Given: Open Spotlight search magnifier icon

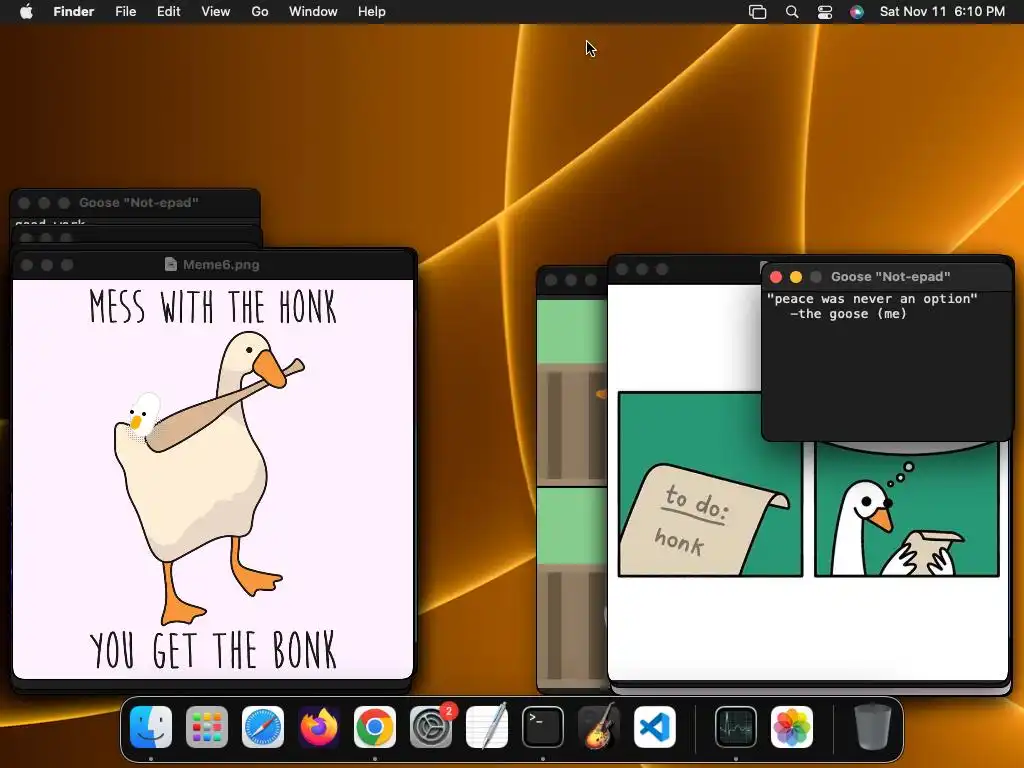Looking at the screenshot, I should [792, 12].
